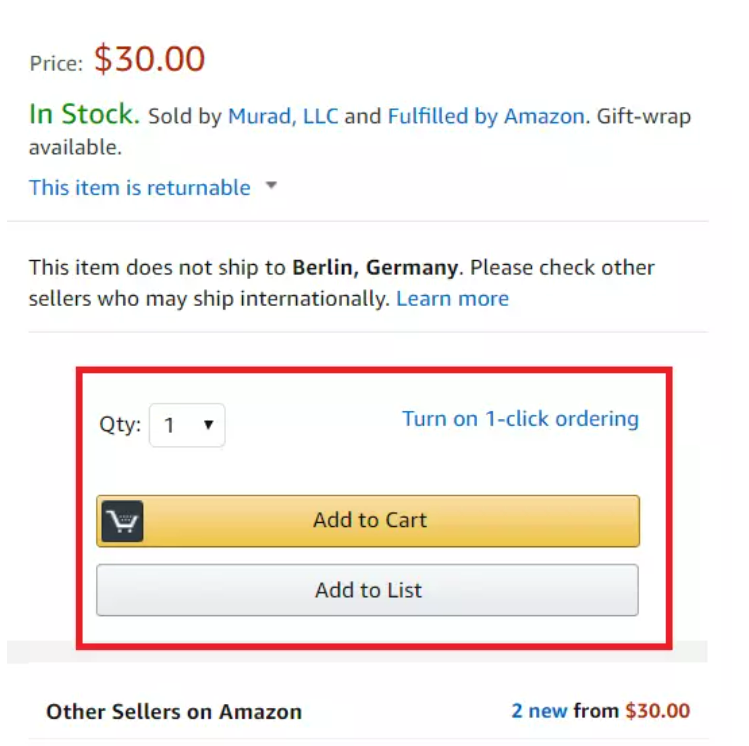Click the red $30.00 price under Other Sellers
This screenshot has width=749, height=746.
658,711
